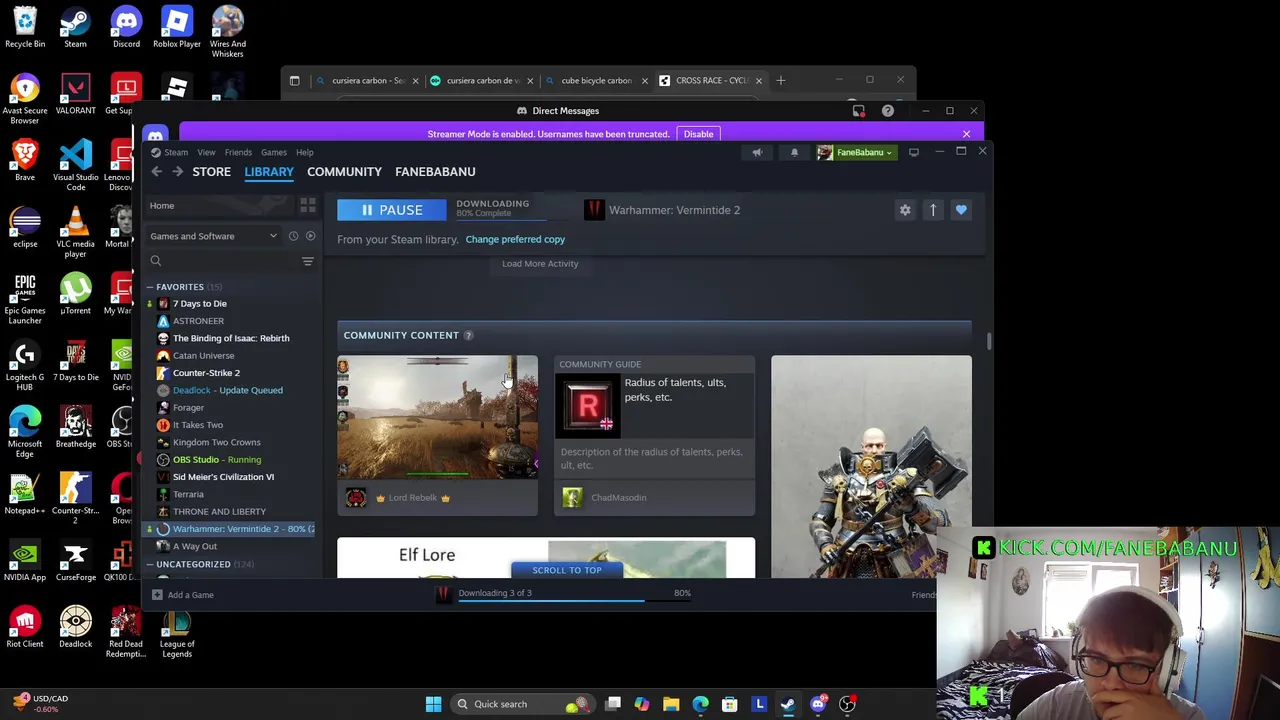Select 7 Days to Die in library
Viewport: 1280px width, 720px height.
pos(200,304)
